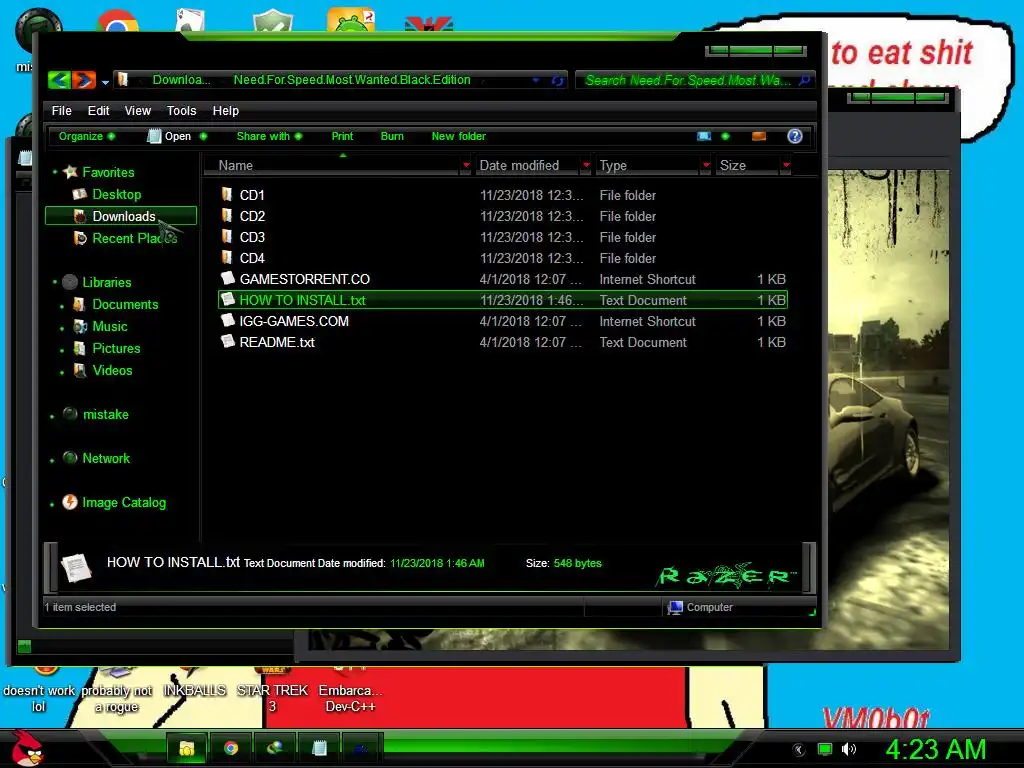Toggle the preview pane icon

click(x=759, y=136)
